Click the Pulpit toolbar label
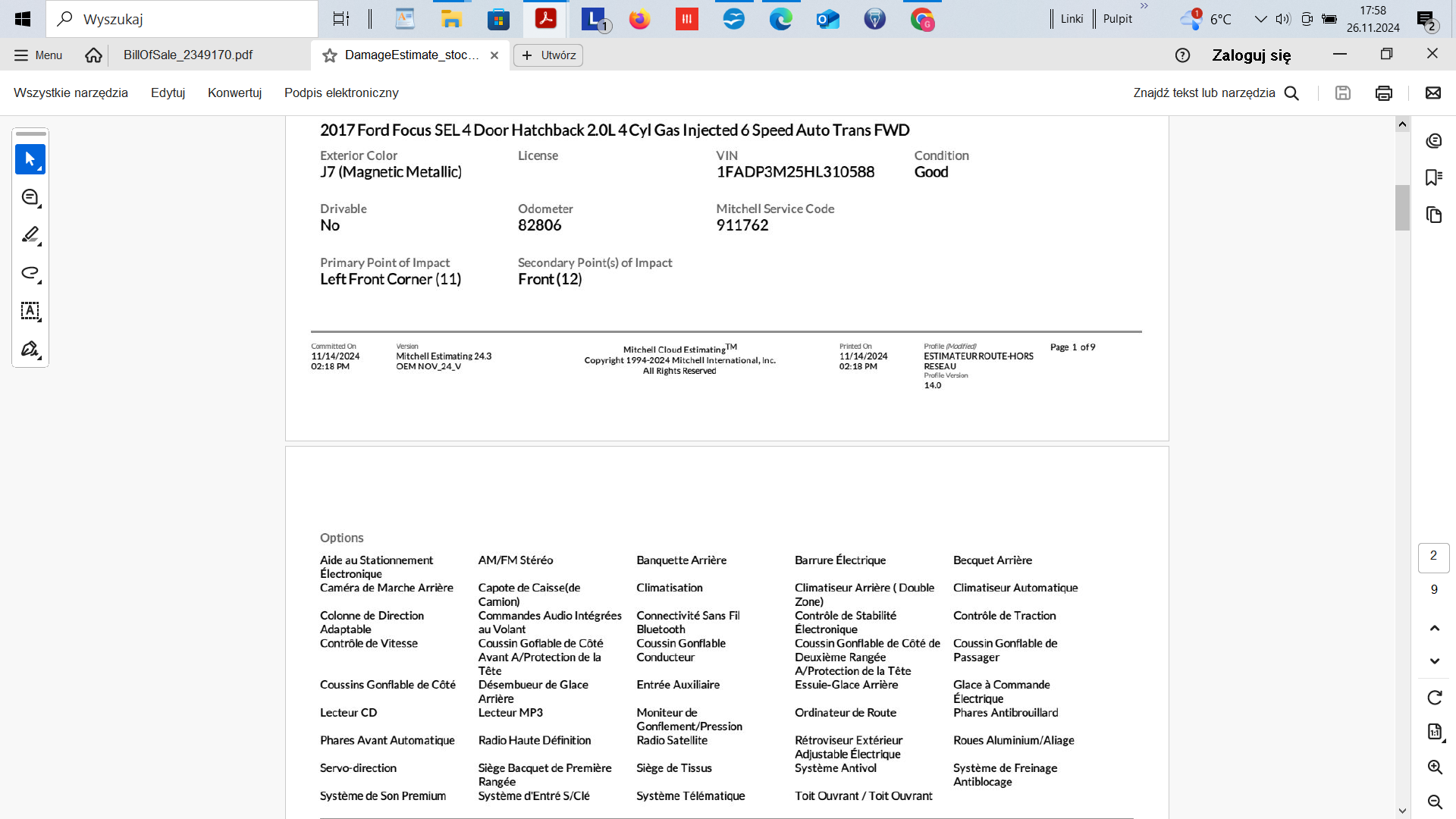The height and width of the screenshot is (819, 1456). coord(1117,19)
